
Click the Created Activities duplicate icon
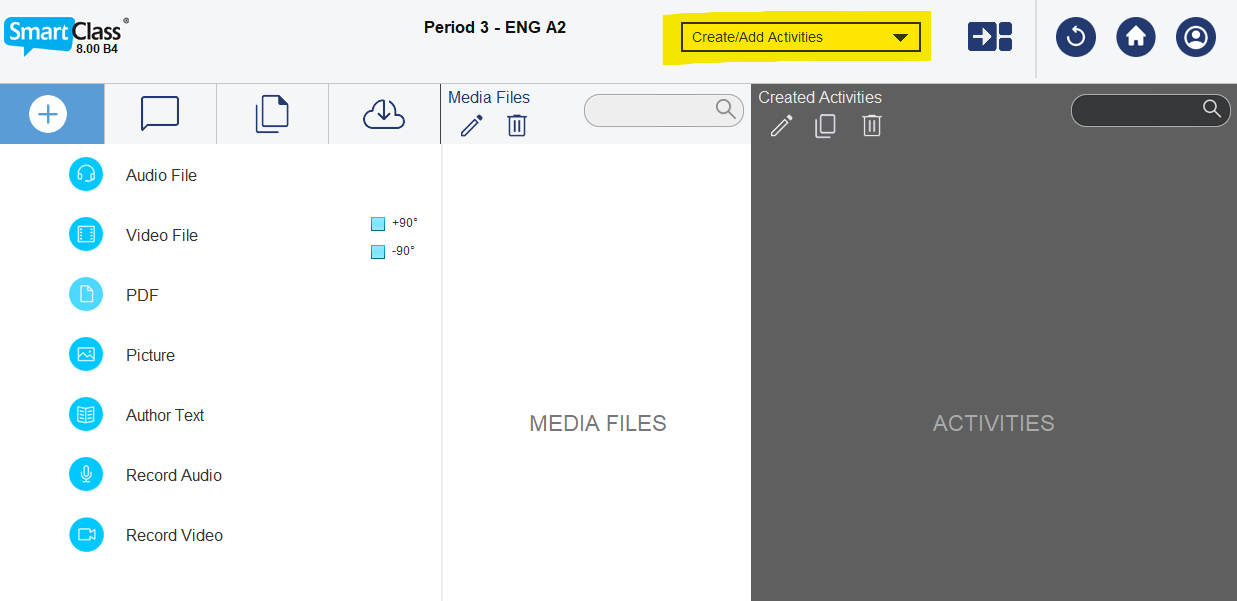[x=825, y=126]
